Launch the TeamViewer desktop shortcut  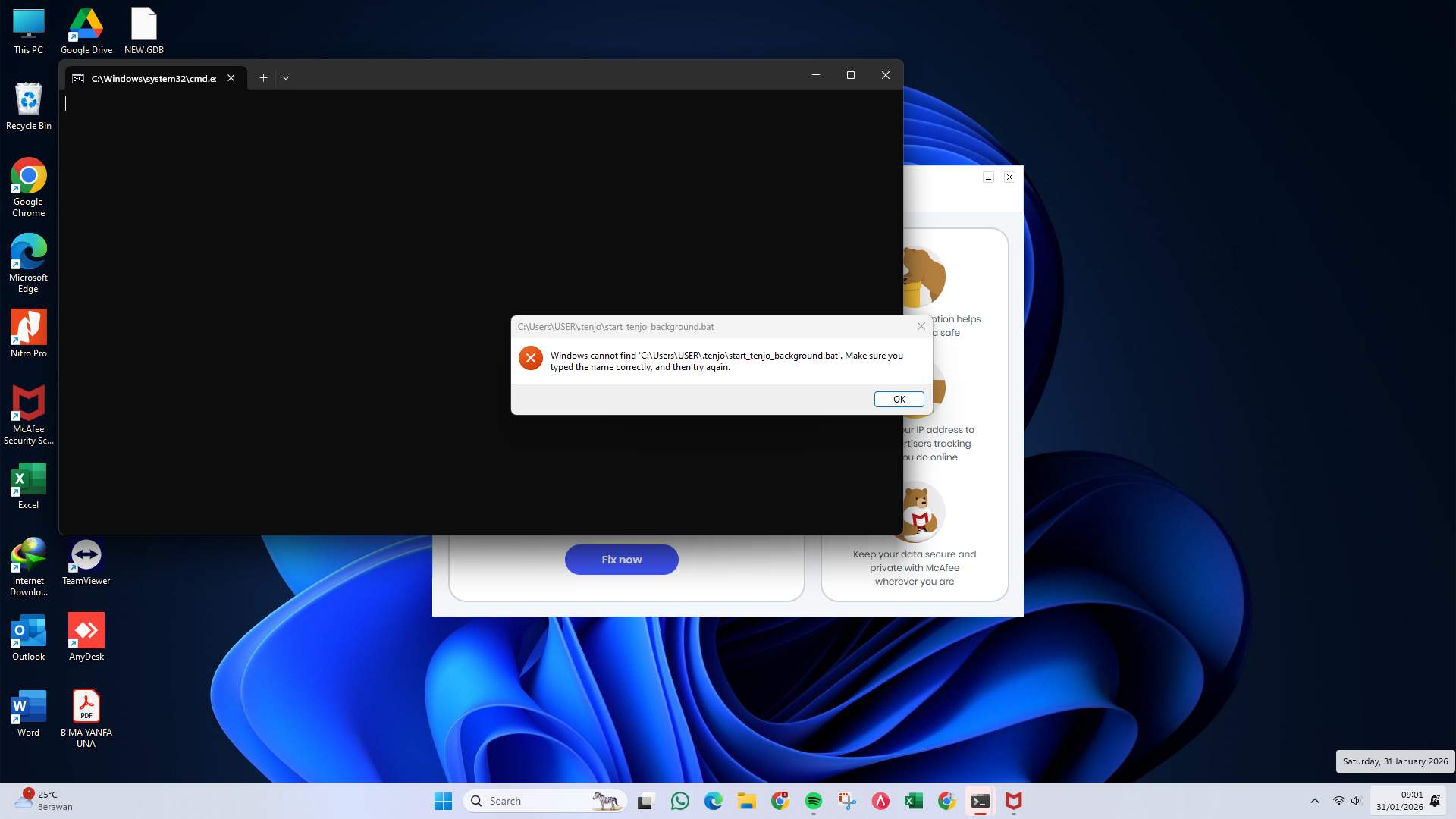click(x=86, y=554)
